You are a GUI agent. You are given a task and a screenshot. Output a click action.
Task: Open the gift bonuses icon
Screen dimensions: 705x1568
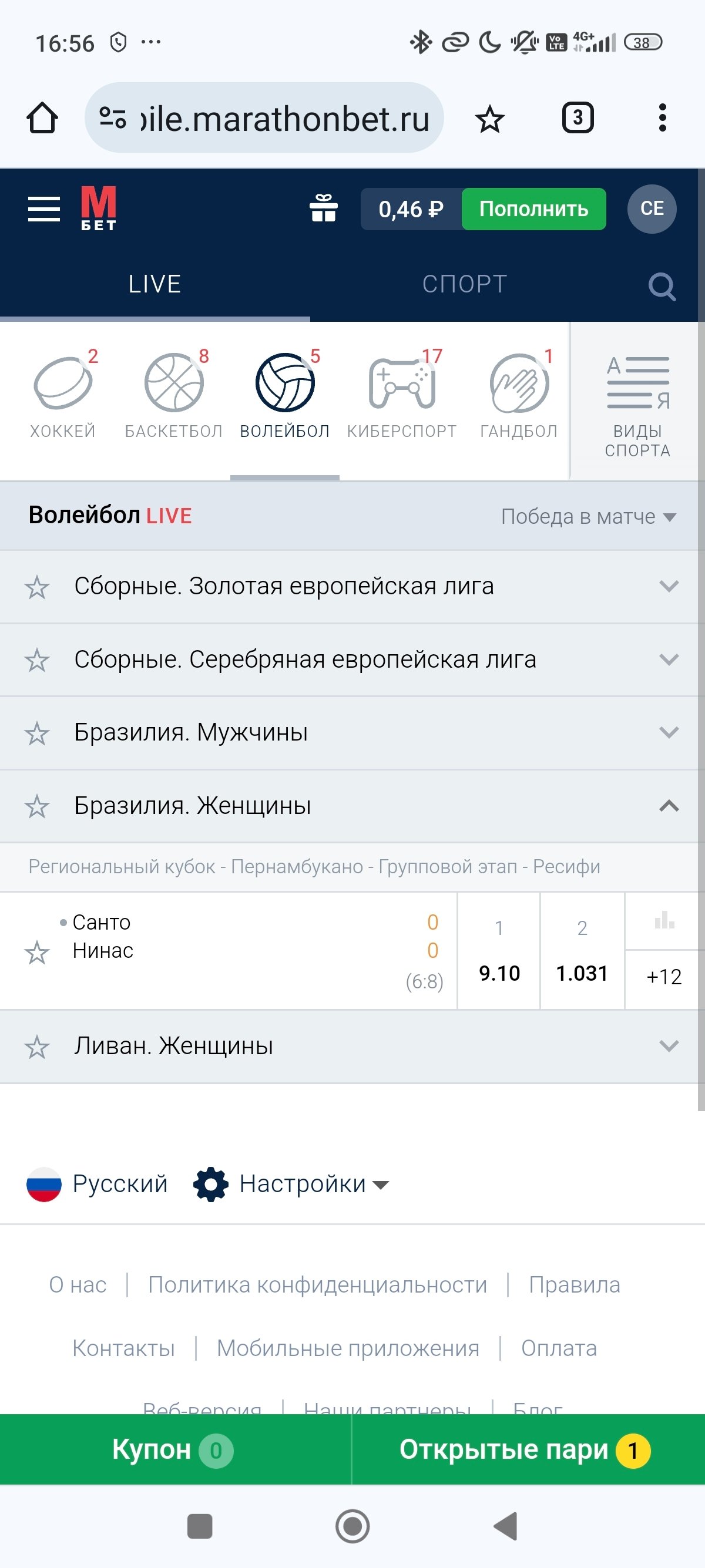pos(323,209)
